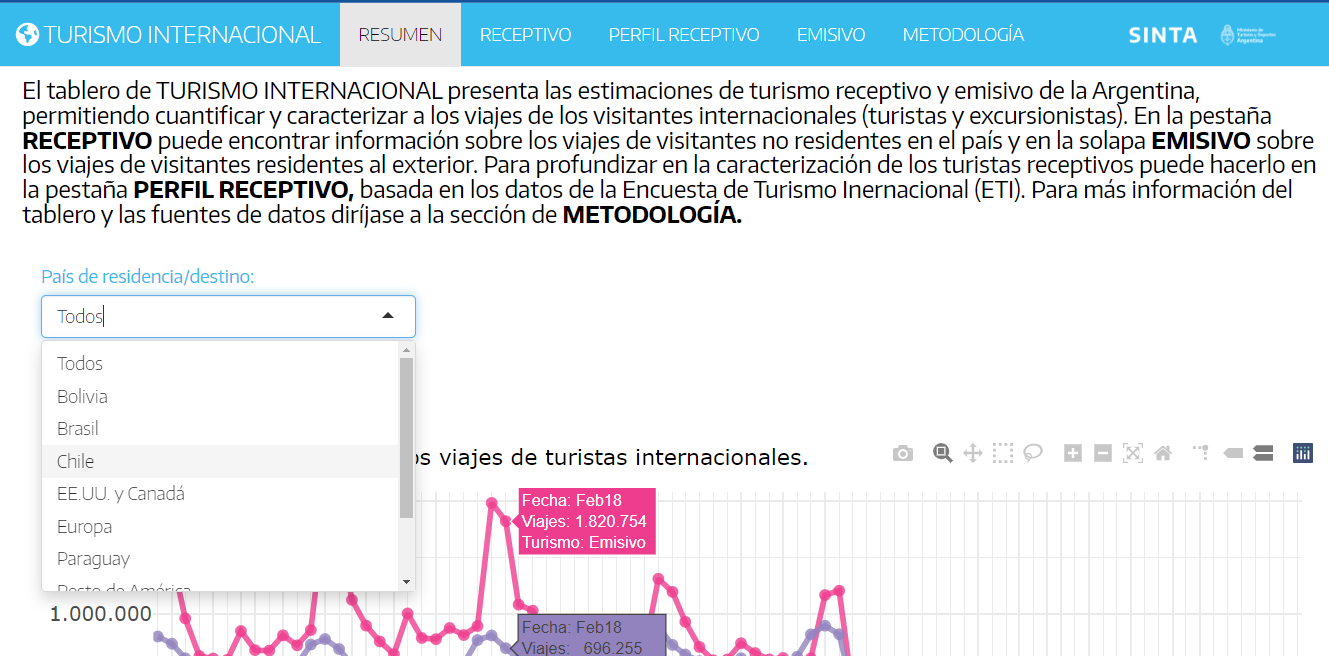Choose the Box Select tool
Image resolution: width=1329 pixels, height=656 pixels.
tap(1003, 453)
